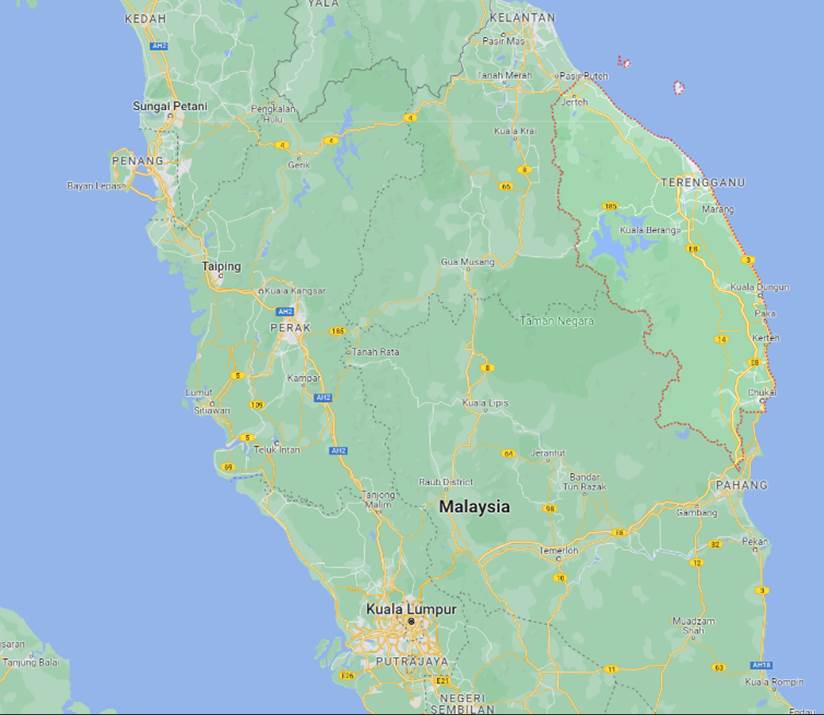Select the Penang state label
Screen dimensions: 824x715
138,161
